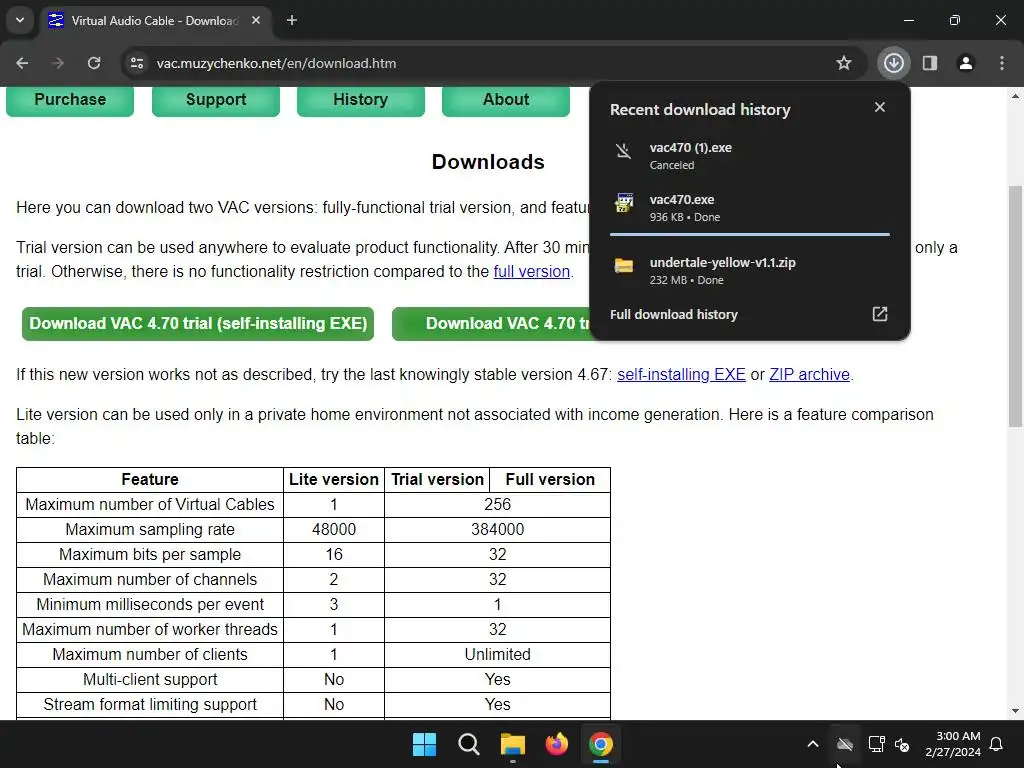1024x768 pixels.
Task: Go forward with the forward arrow icon
Action: point(58,63)
